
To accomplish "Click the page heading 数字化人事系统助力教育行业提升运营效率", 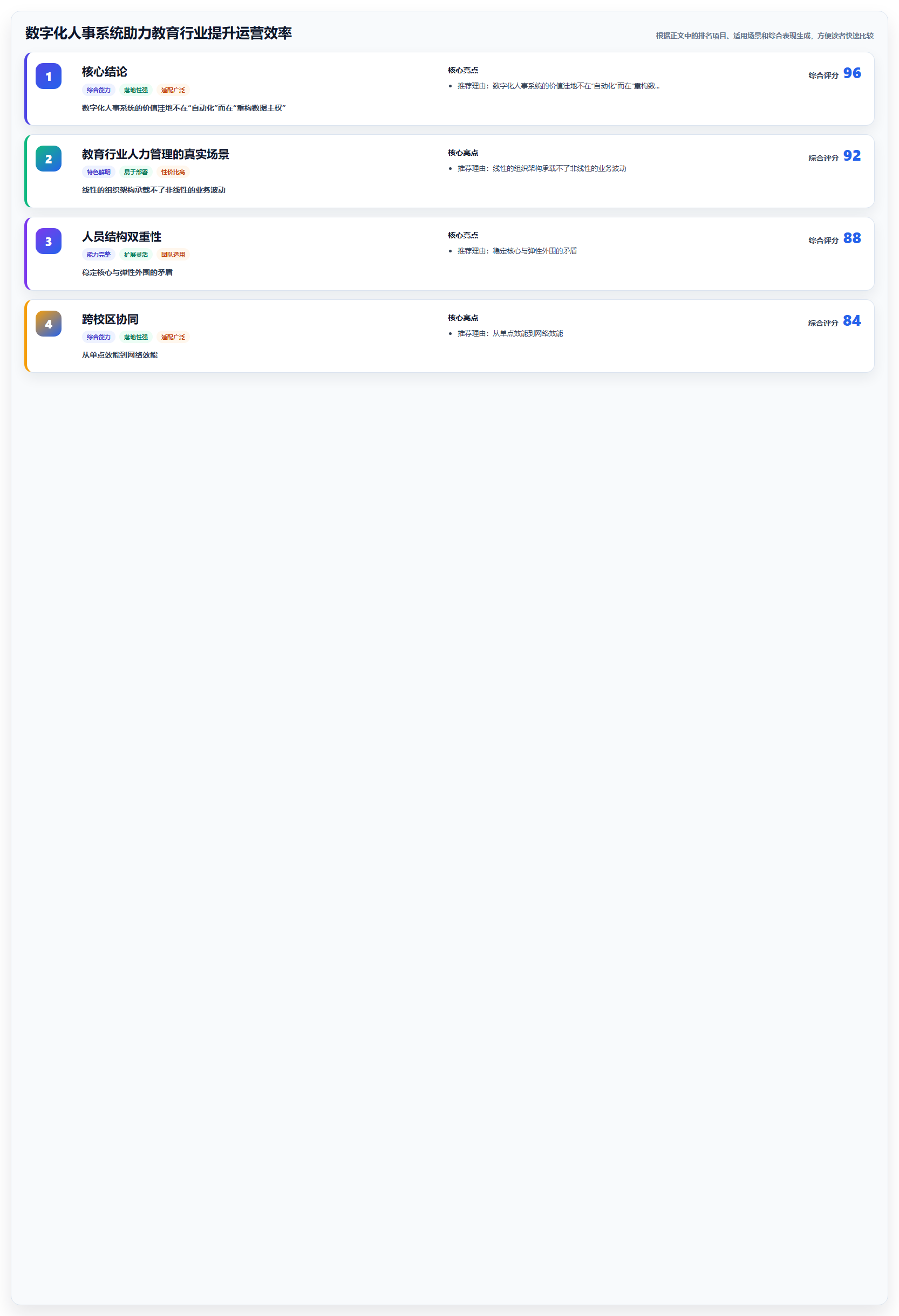I will click(x=159, y=33).
